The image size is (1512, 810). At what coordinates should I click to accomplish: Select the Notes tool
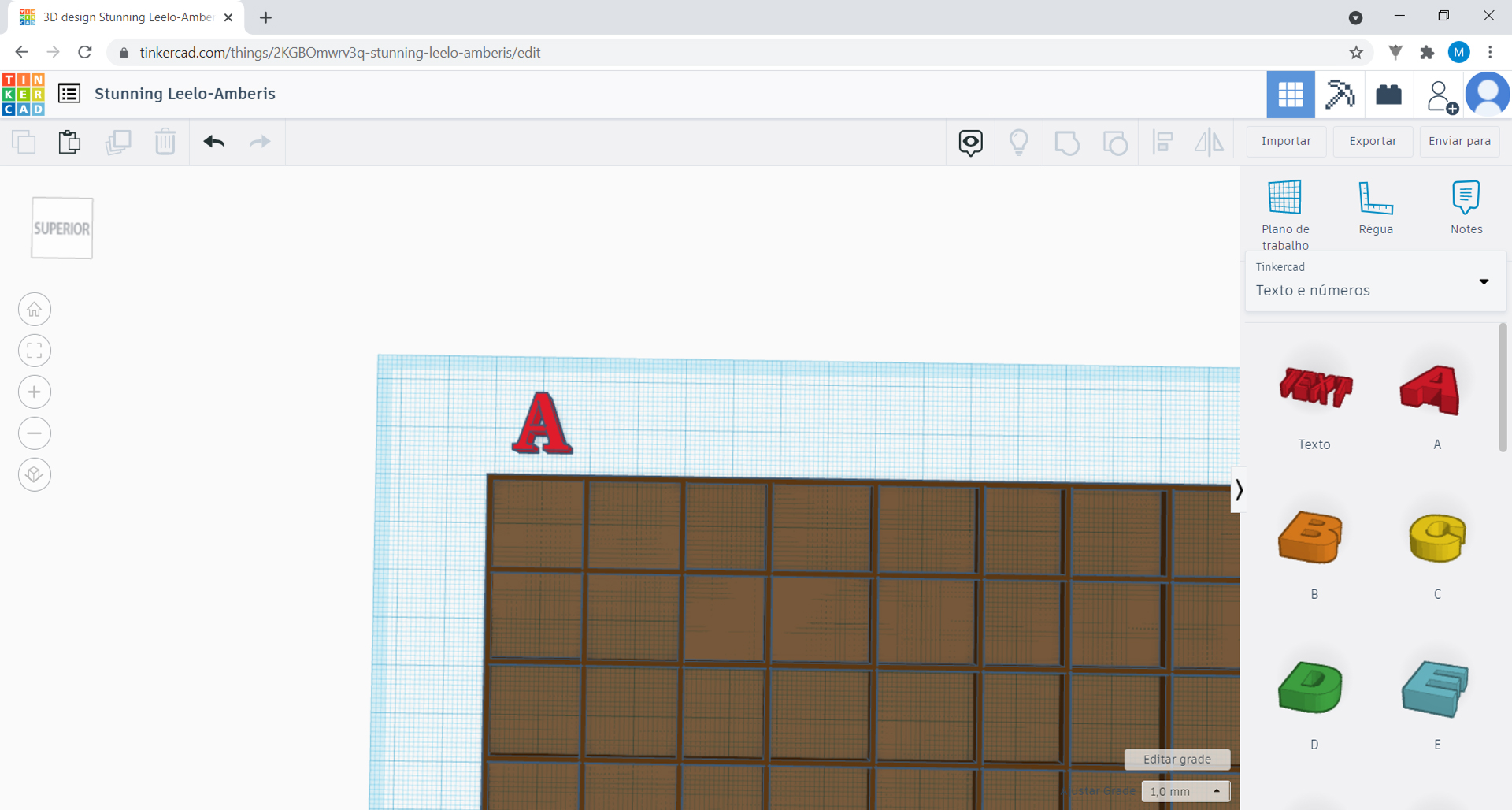(1466, 208)
